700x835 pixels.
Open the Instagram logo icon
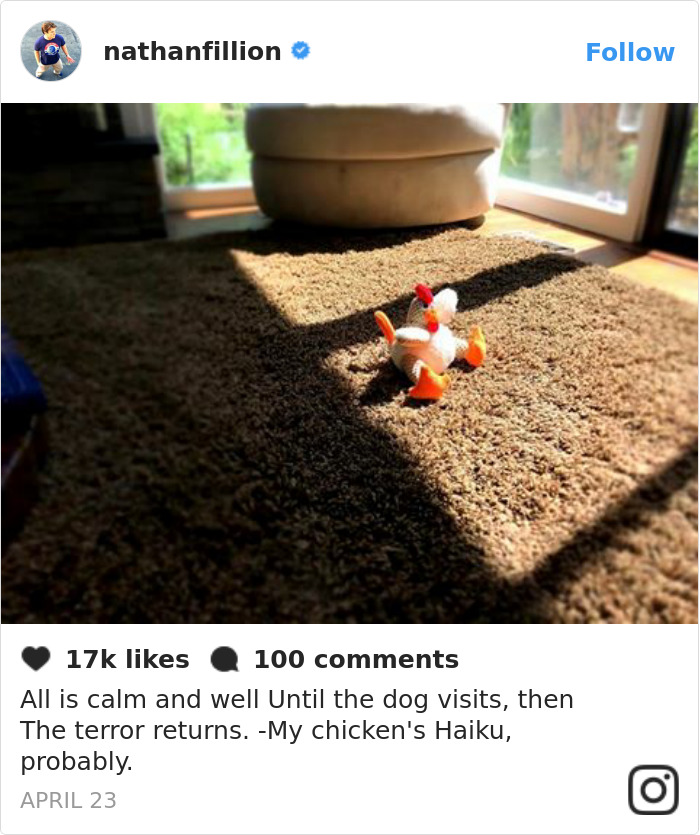pyautogui.click(x=653, y=790)
